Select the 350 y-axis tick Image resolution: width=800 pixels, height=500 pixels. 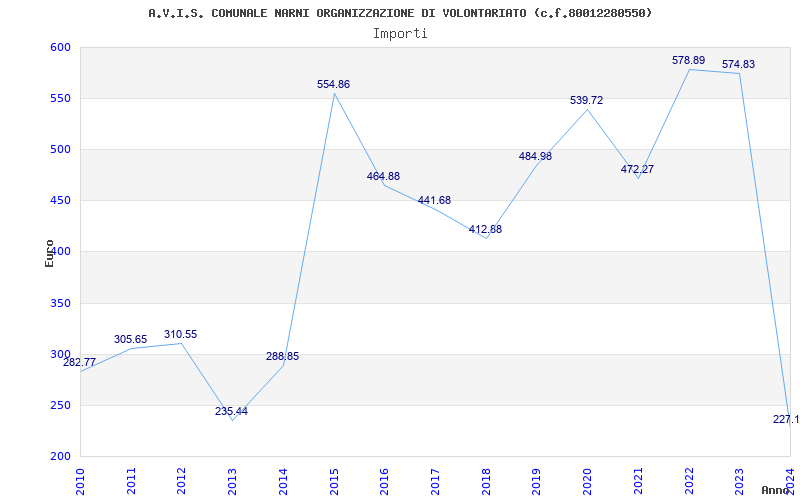60,303
